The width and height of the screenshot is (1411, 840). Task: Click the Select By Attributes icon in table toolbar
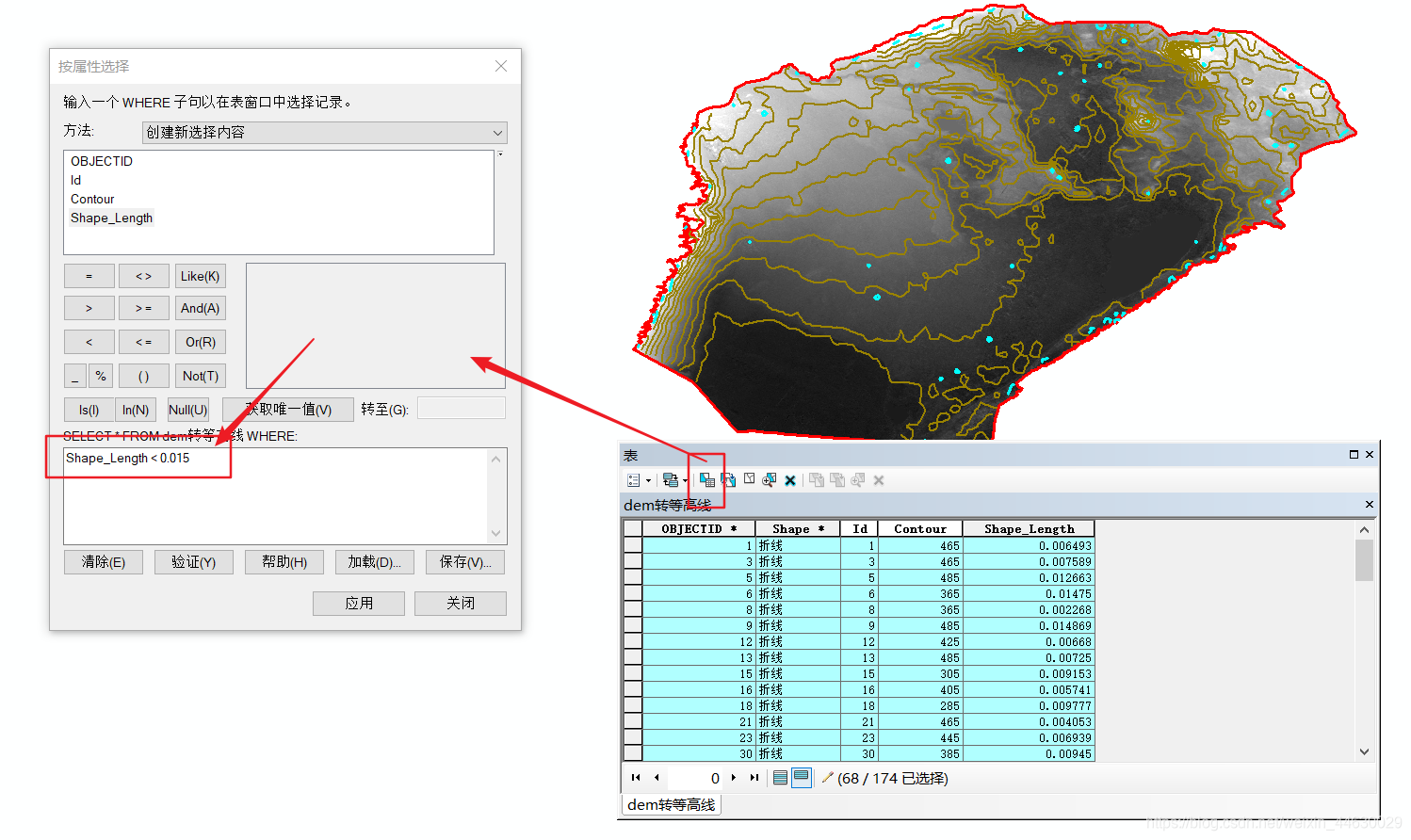click(x=707, y=480)
